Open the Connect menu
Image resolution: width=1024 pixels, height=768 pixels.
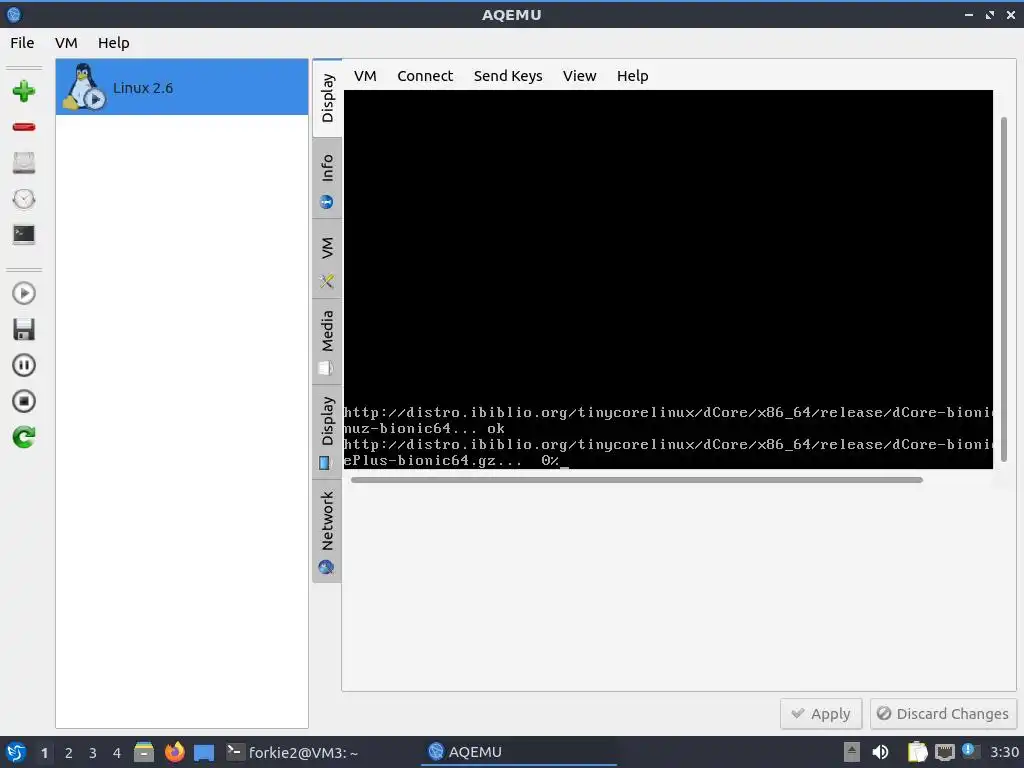[425, 76]
